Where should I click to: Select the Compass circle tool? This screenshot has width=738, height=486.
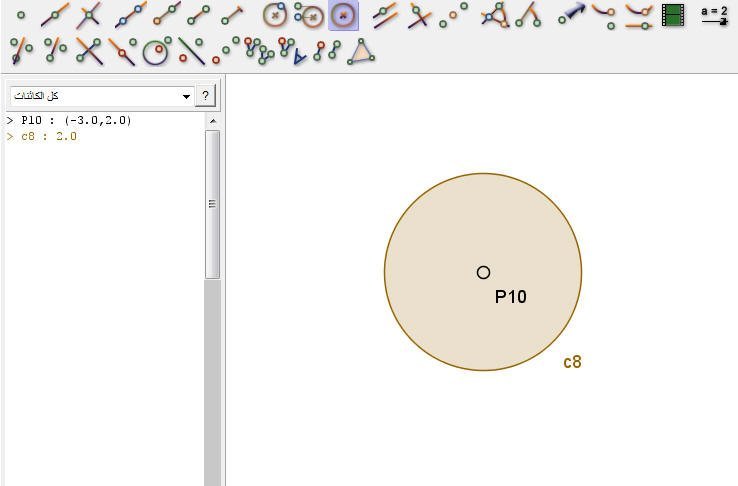click(x=309, y=16)
